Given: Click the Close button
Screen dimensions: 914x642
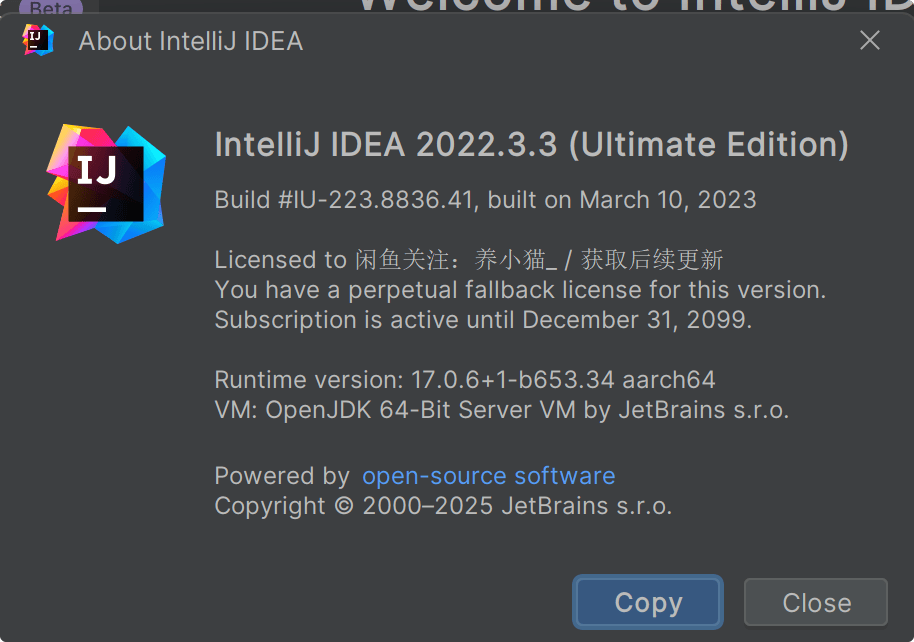Looking at the screenshot, I should [816, 602].
